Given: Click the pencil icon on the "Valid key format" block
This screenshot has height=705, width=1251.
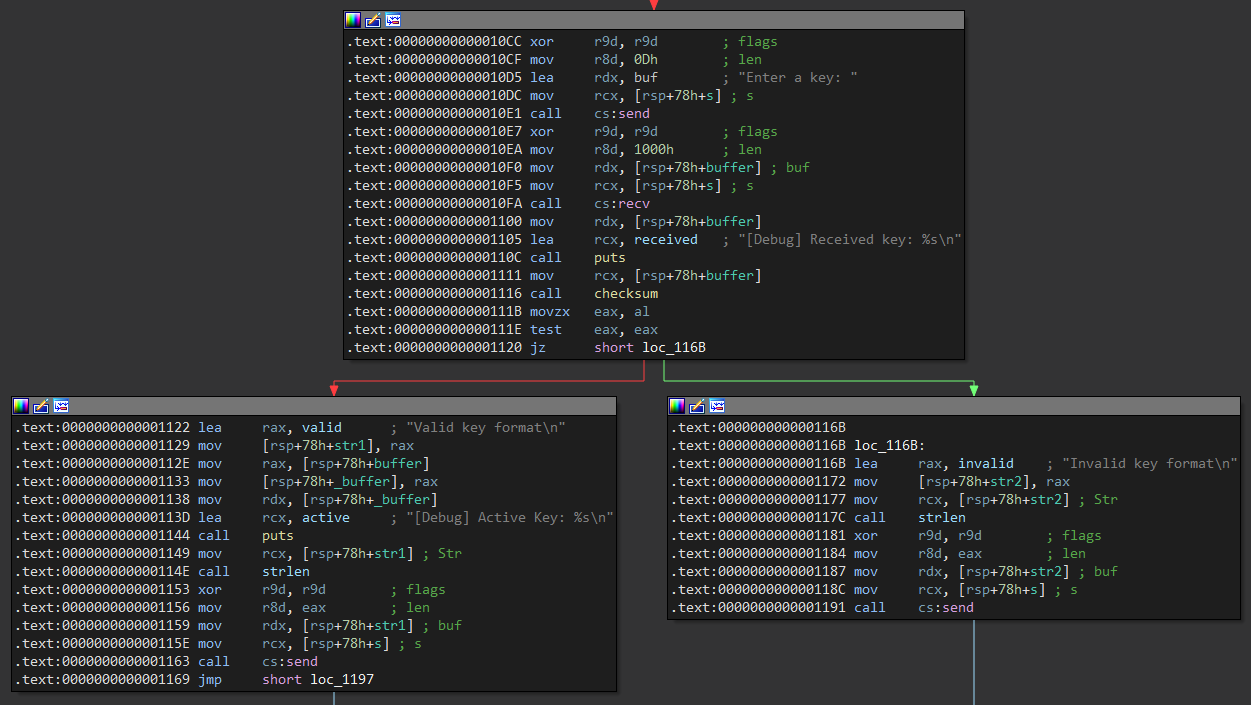Looking at the screenshot, I should 41,406.
